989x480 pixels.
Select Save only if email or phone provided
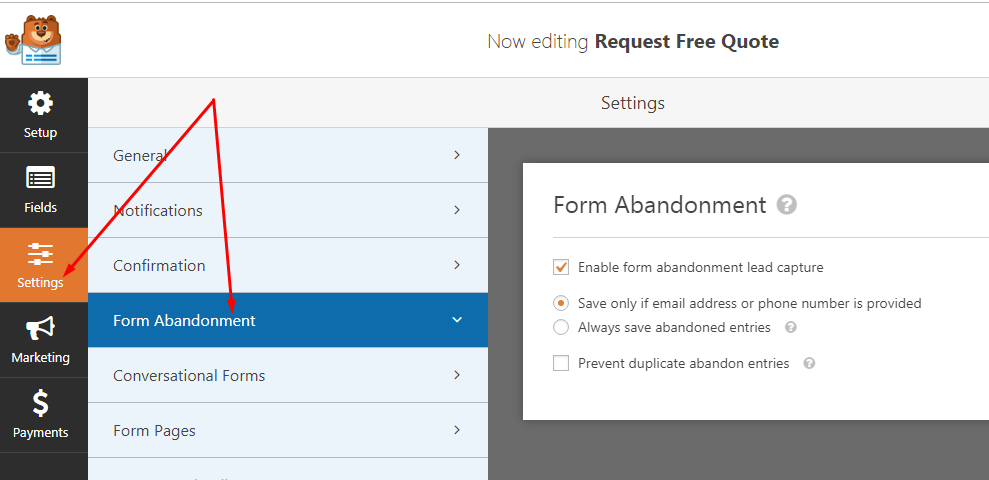561,303
